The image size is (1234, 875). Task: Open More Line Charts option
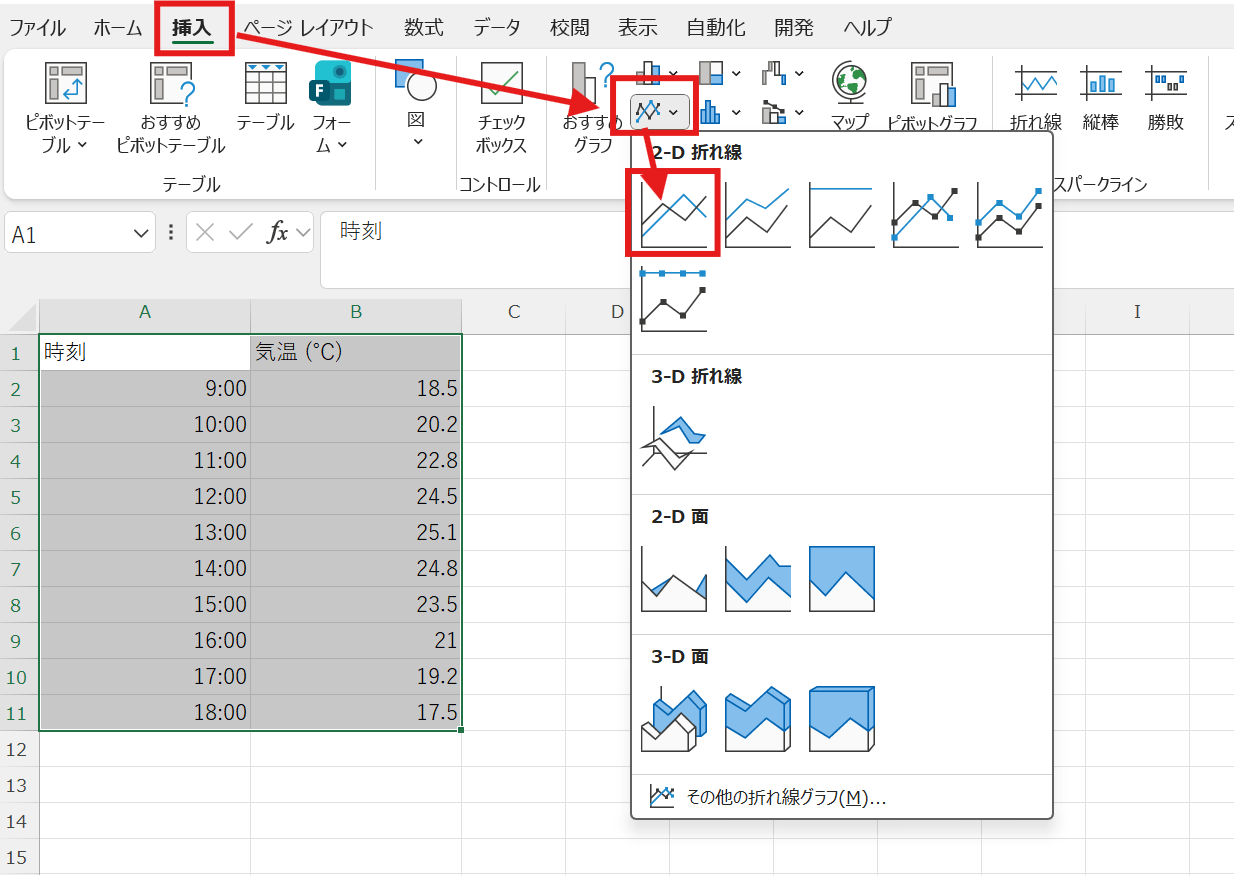point(785,797)
